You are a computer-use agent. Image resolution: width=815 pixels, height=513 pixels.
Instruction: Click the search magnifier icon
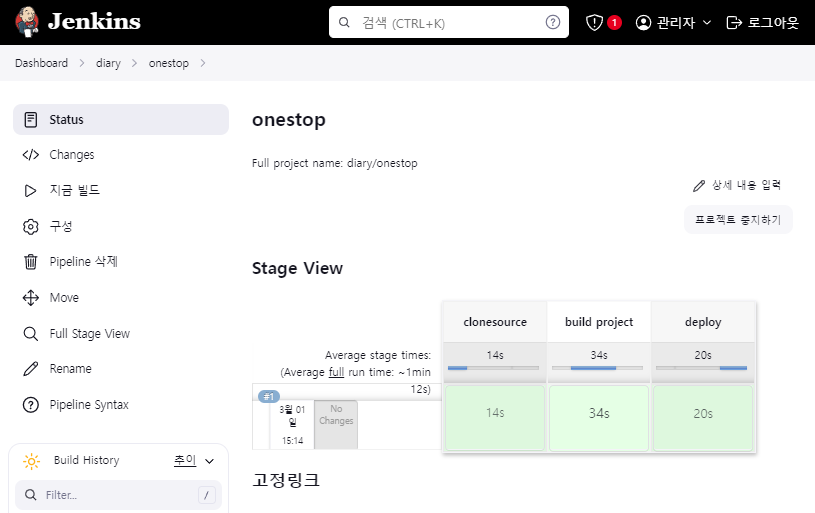(x=344, y=22)
